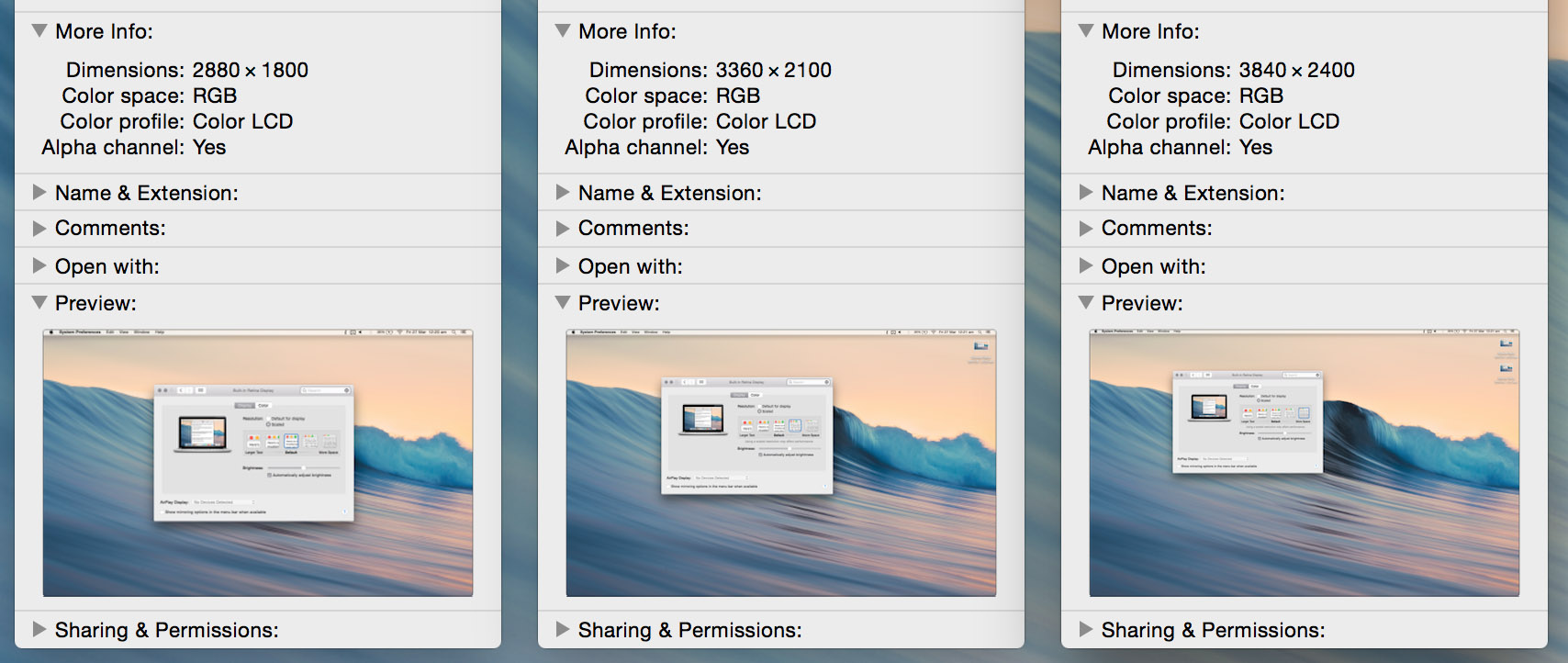Collapse Preview section in 2880 × 1800 window
The image size is (1568, 663).
(39, 302)
